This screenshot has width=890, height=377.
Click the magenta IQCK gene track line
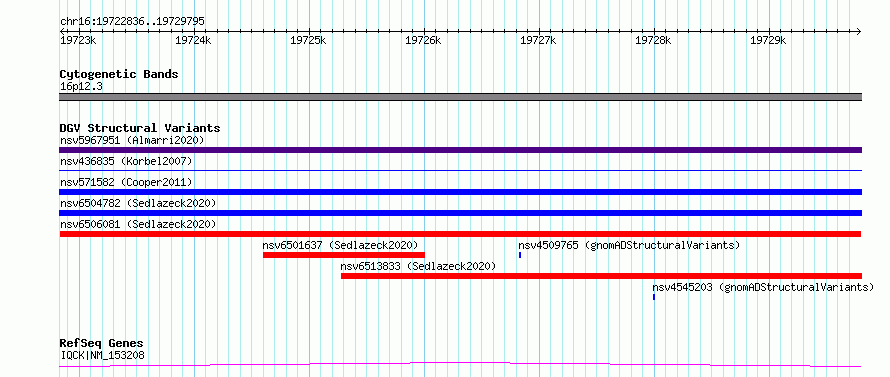pos(460,365)
